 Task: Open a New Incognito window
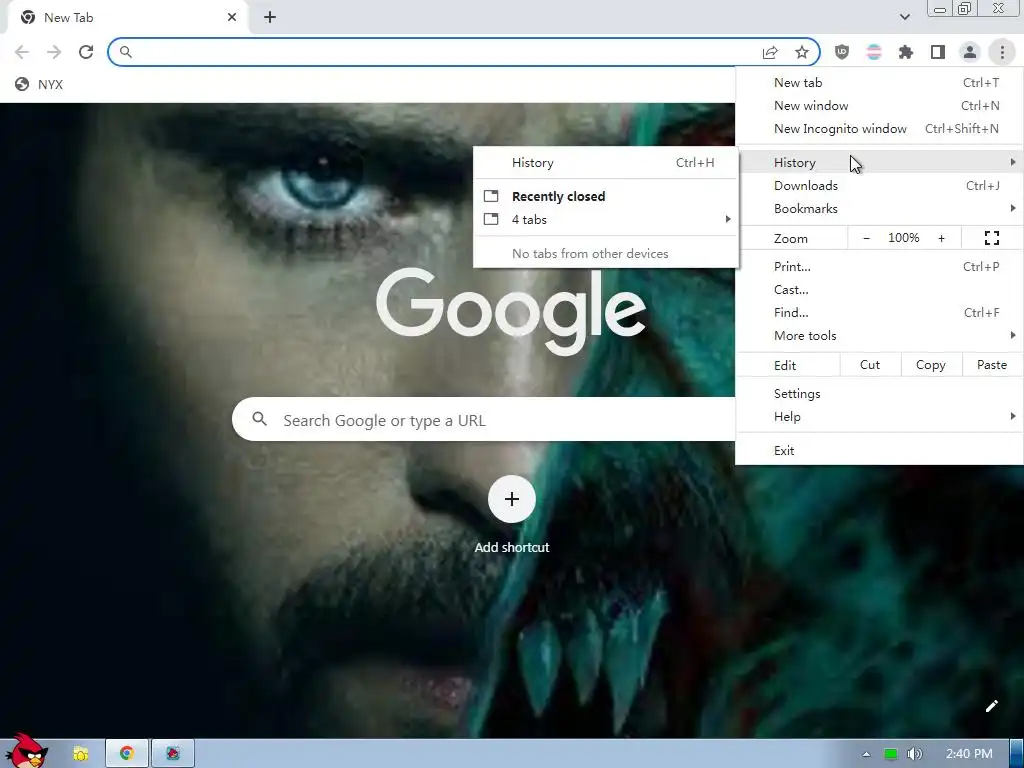[879, 129]
